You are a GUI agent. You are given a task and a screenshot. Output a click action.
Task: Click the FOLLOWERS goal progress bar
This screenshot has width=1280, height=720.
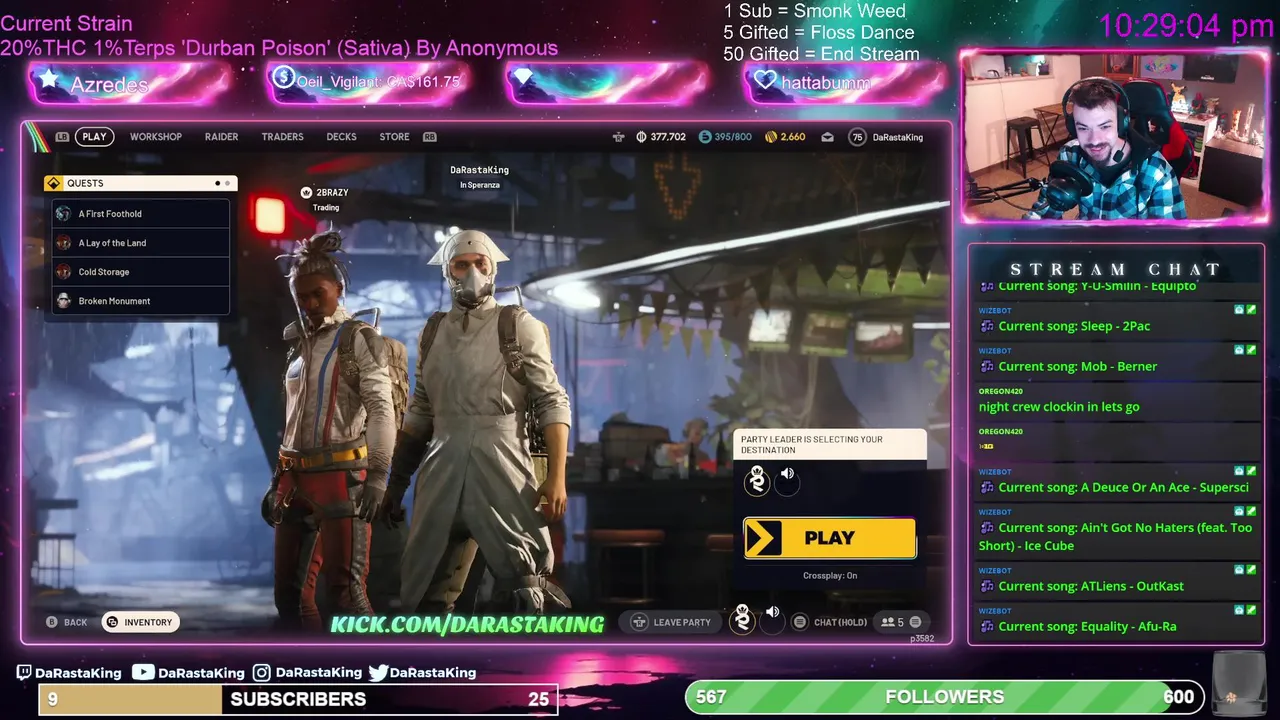coord(945,697)
